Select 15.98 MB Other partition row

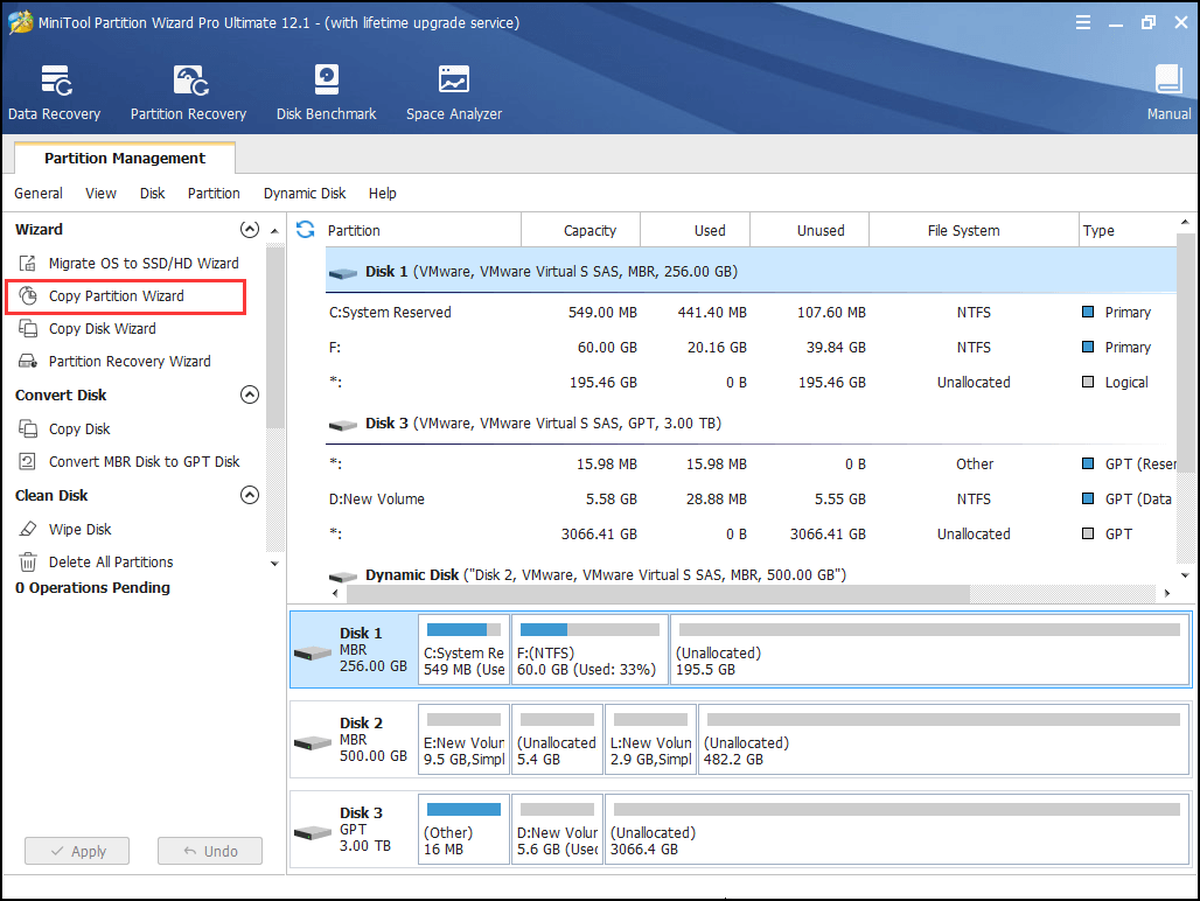click(x=750, y=464)
